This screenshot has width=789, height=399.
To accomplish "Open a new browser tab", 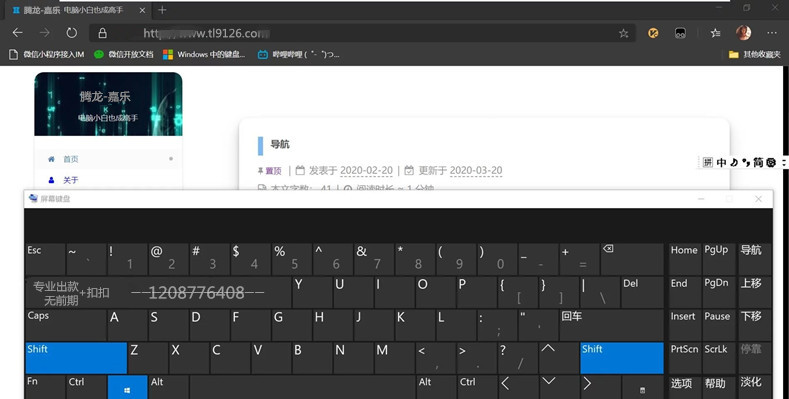I will click(x=162, y=10).
